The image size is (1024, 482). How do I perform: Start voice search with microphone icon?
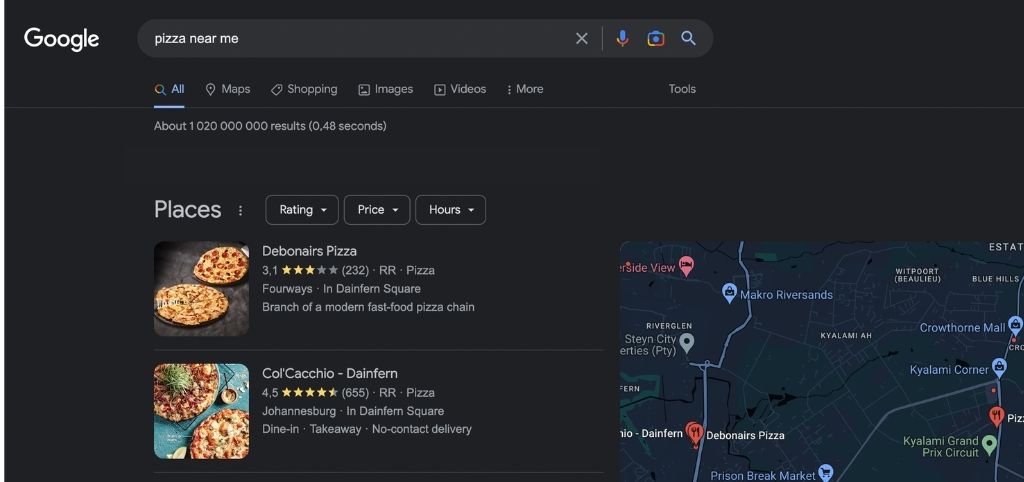pos(622,39)
